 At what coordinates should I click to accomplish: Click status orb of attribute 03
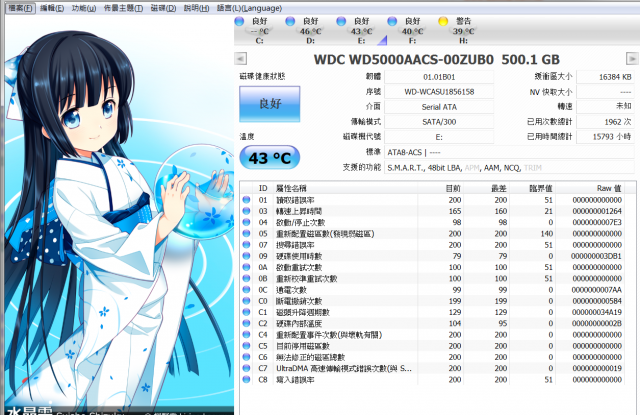(246, 211)
